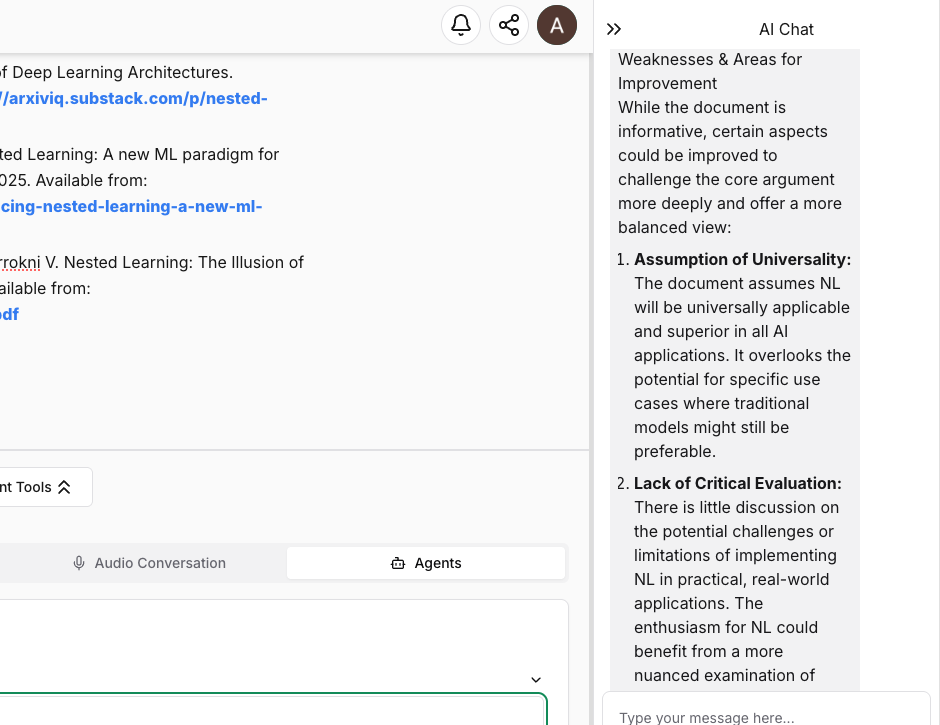Select the Agents tab

(x=426, y=563)
